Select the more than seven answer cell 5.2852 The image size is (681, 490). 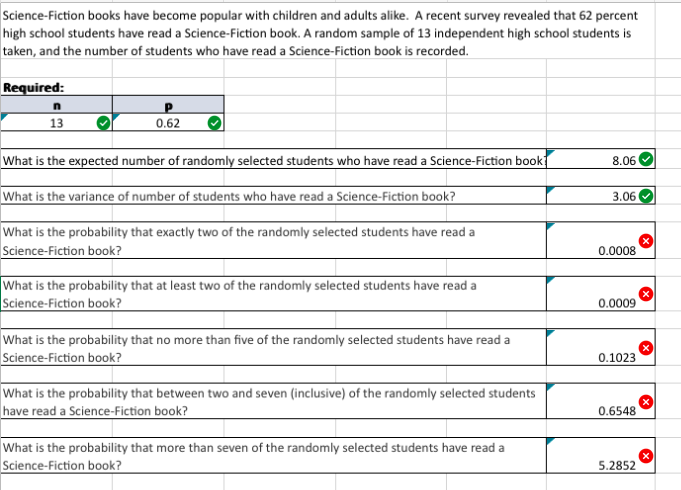601,455
